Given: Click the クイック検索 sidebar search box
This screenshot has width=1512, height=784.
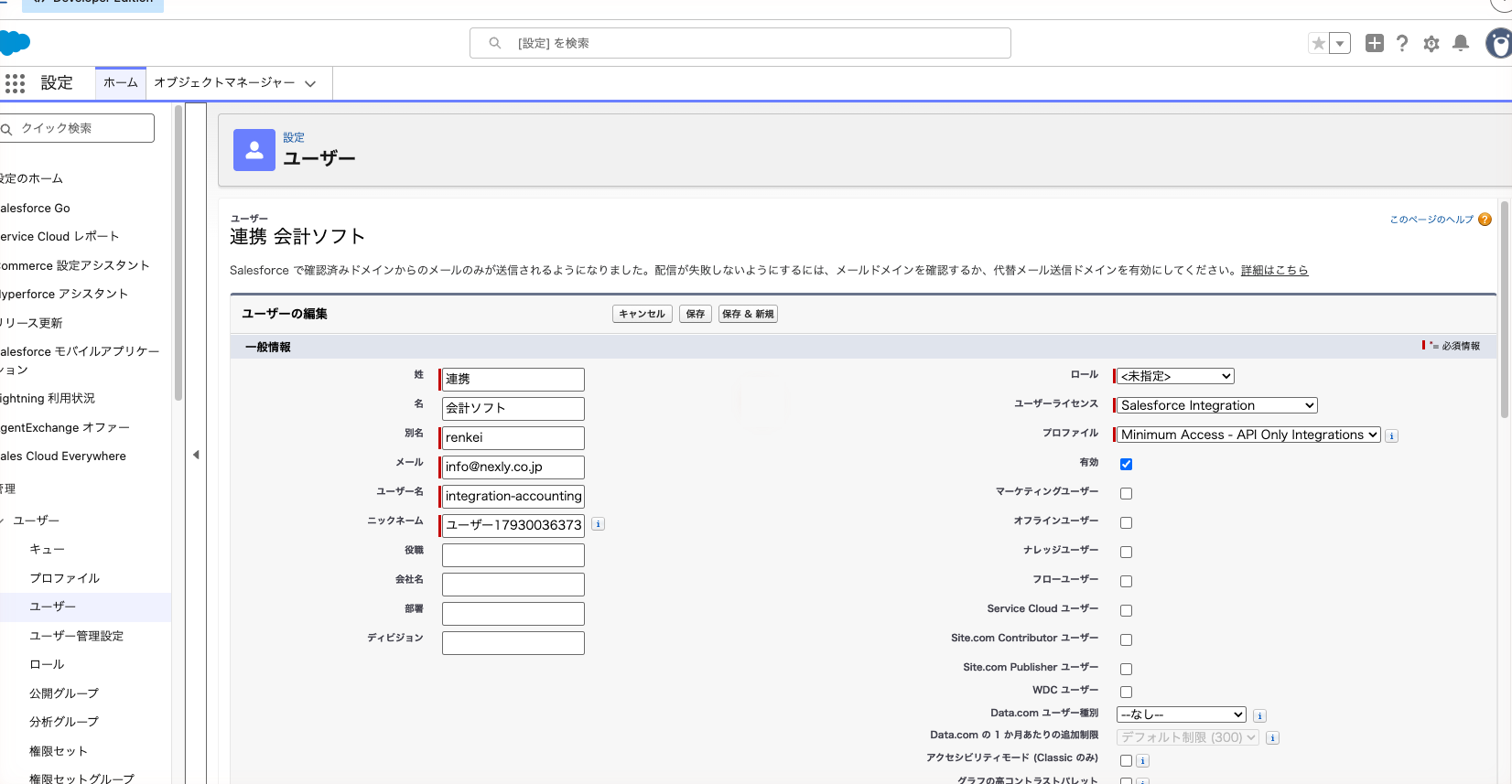Looking at the screenshot, I should 77,128.
